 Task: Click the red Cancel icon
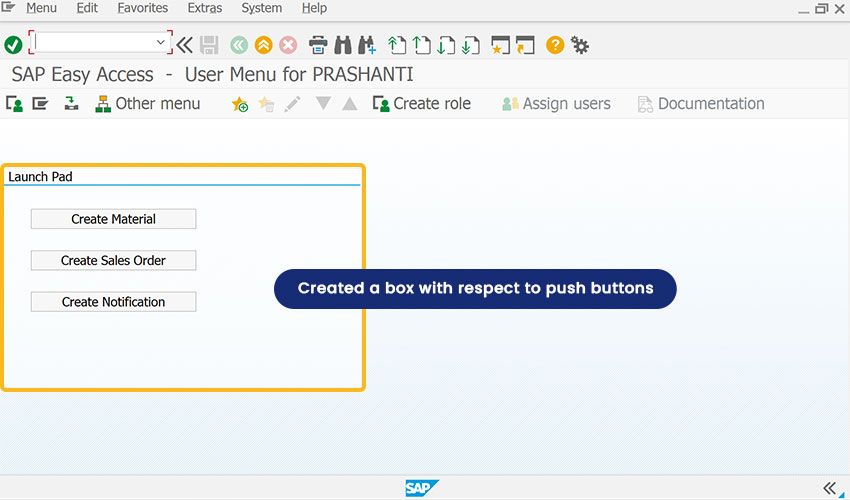coord(288,45)
